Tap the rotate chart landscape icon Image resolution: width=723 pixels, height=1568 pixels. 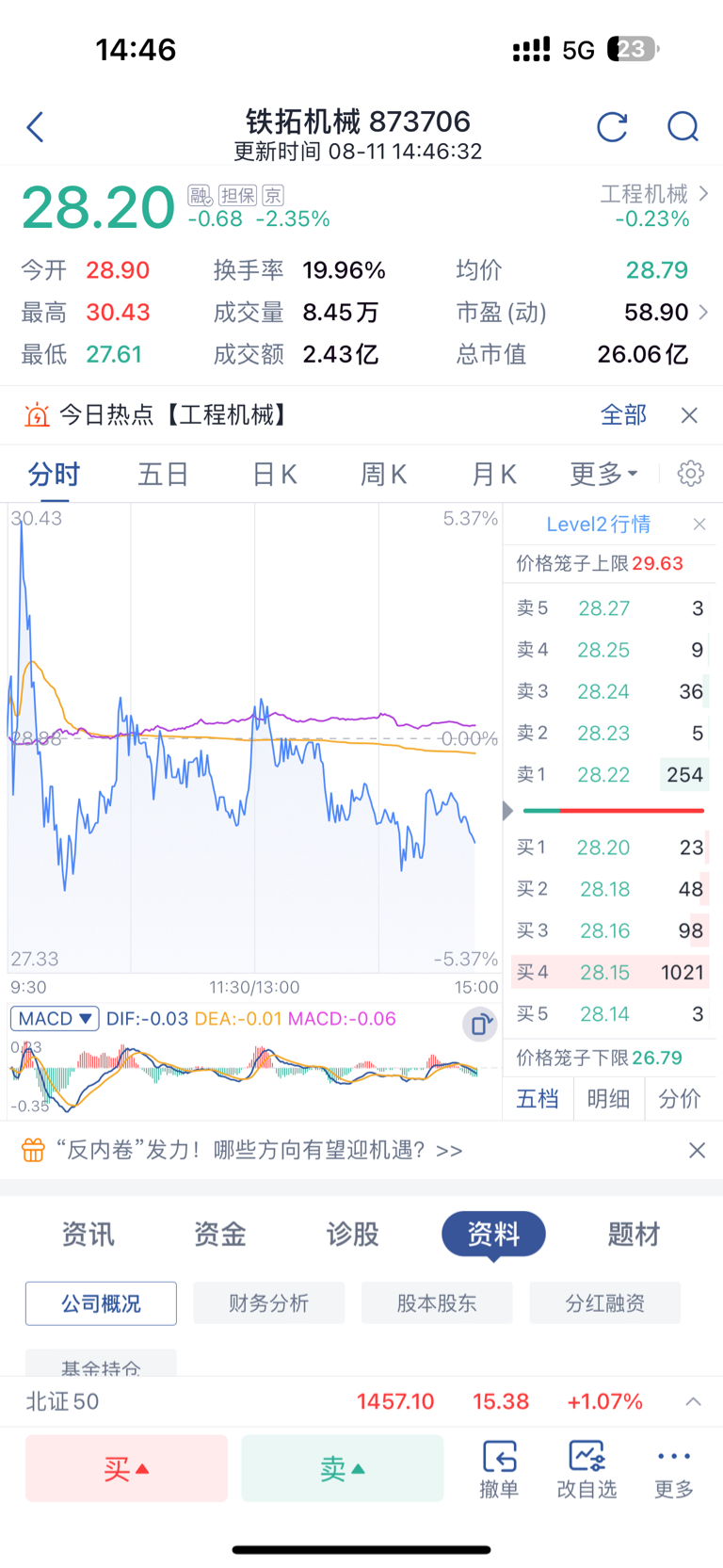click(x=479, y=1024)
